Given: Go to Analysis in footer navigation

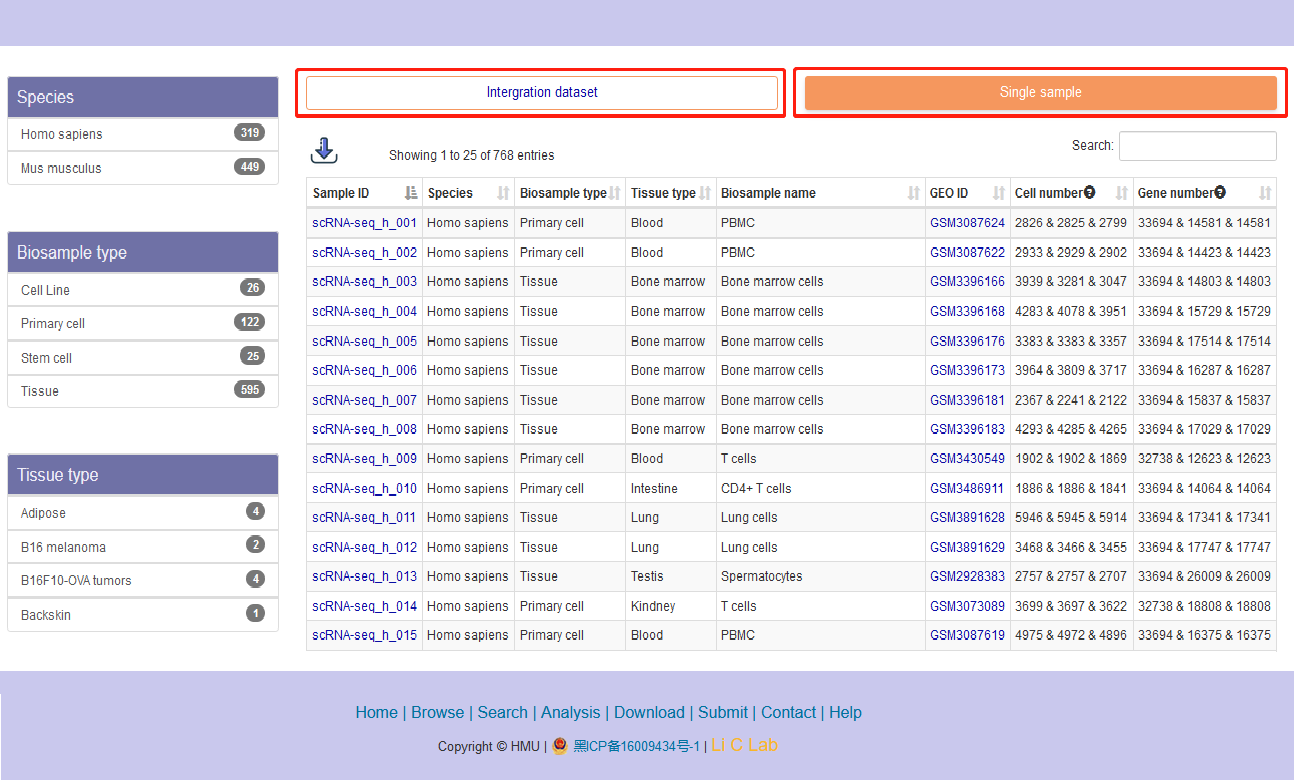Looking at the screenshot, I should pyautogui.click(x=570, y=713).
